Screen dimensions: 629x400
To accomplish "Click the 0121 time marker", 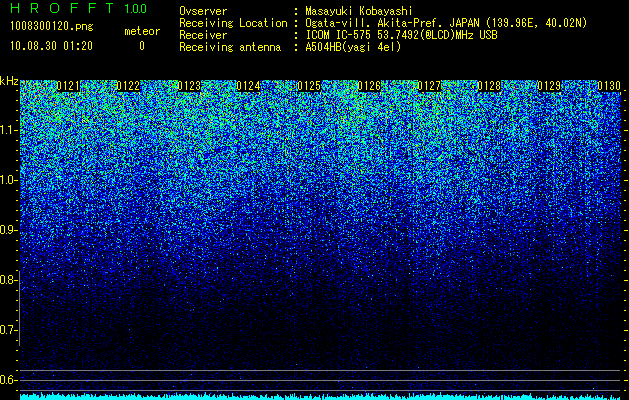I will [68, 86].
